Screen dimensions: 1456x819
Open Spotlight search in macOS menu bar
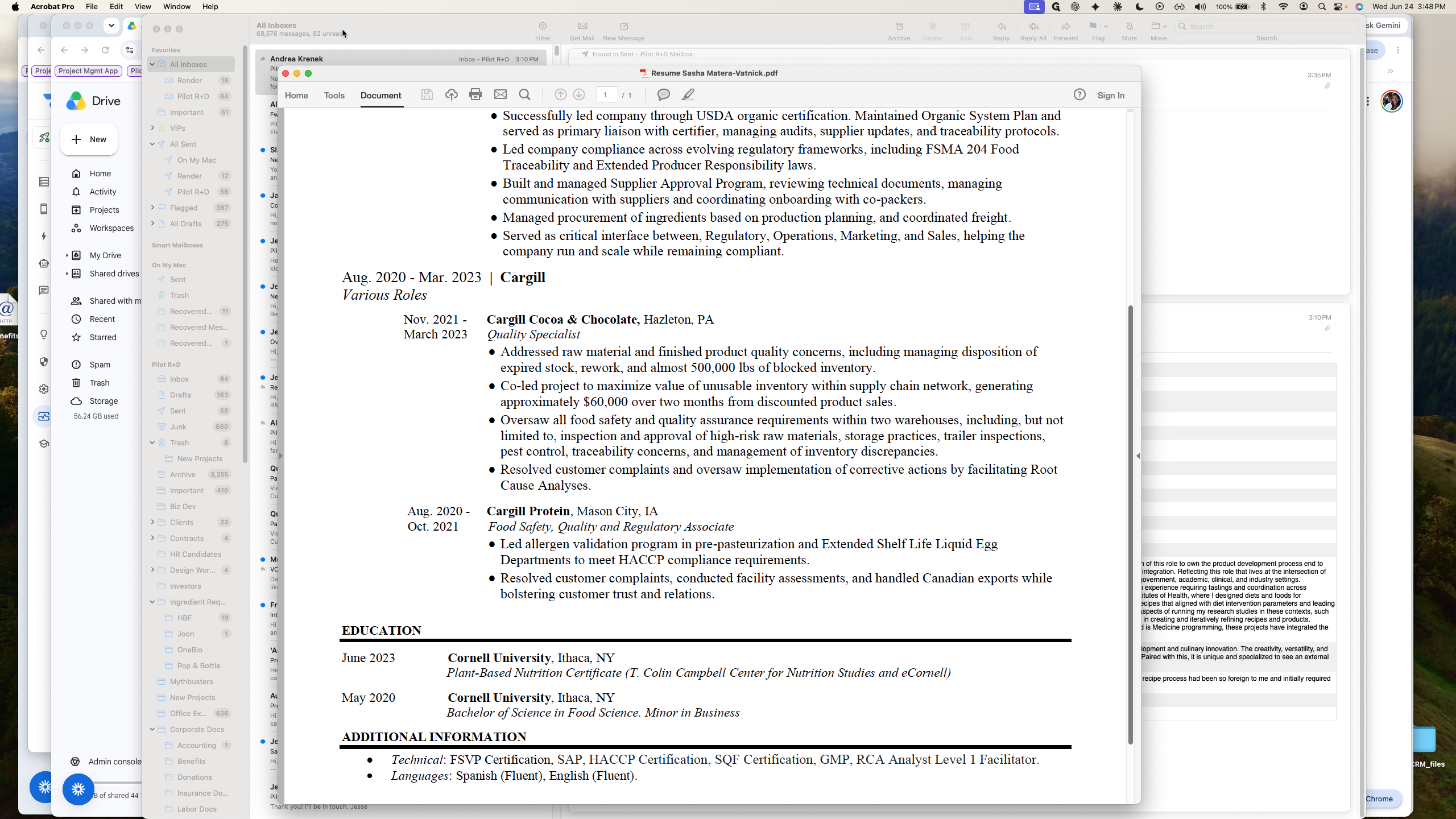click(x=1322, y=7)
